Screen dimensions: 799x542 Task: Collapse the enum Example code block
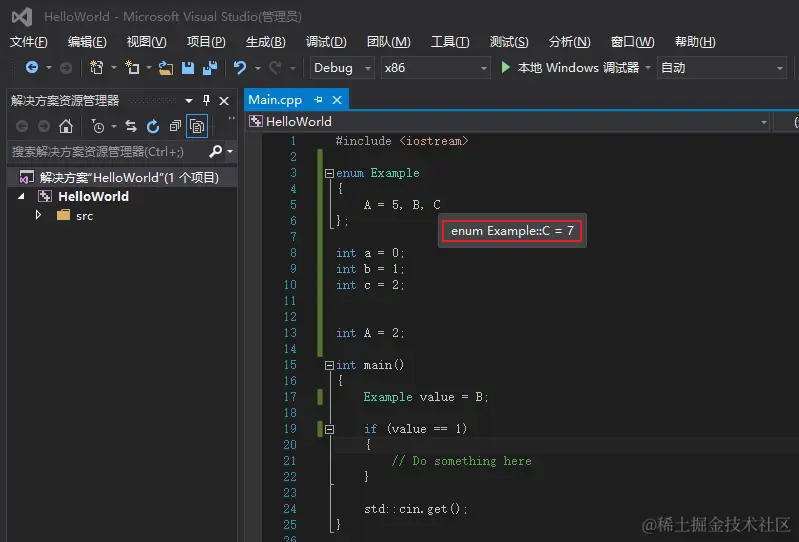[x=329, y=173]
